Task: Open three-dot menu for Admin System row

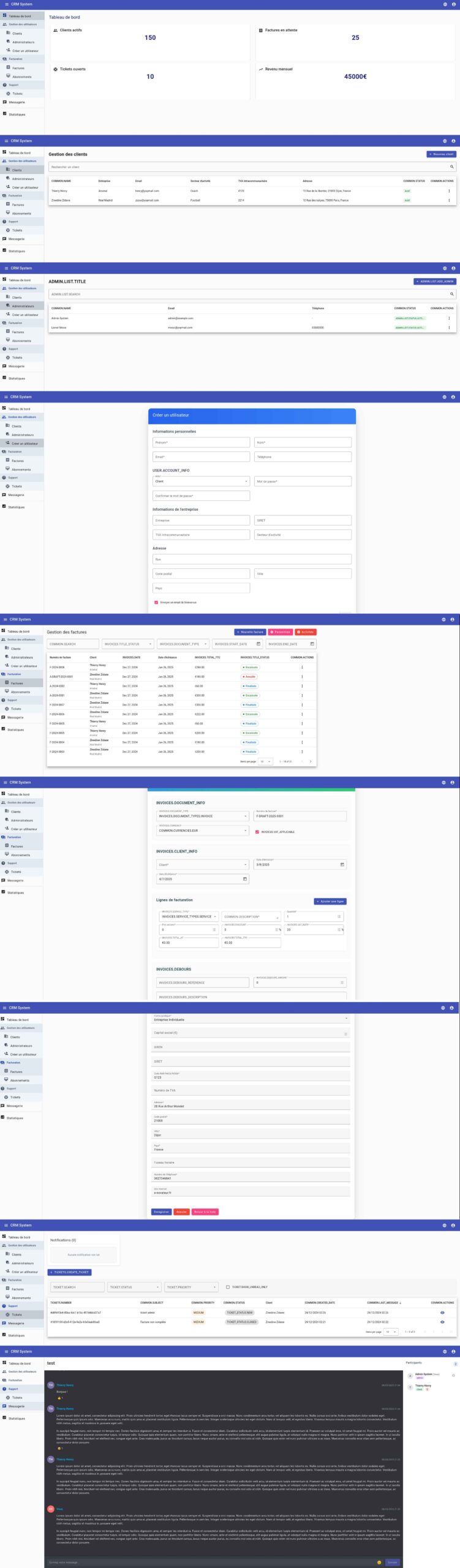Action: point(449,318)
